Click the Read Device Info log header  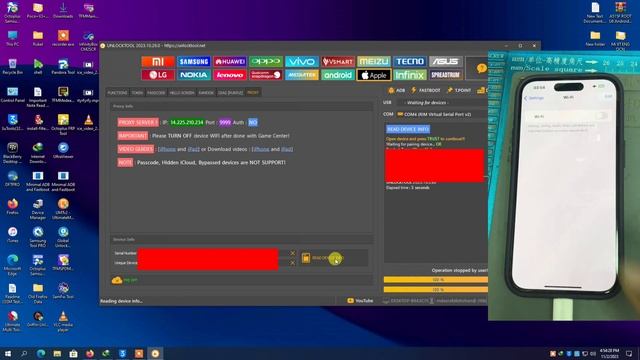408,129
